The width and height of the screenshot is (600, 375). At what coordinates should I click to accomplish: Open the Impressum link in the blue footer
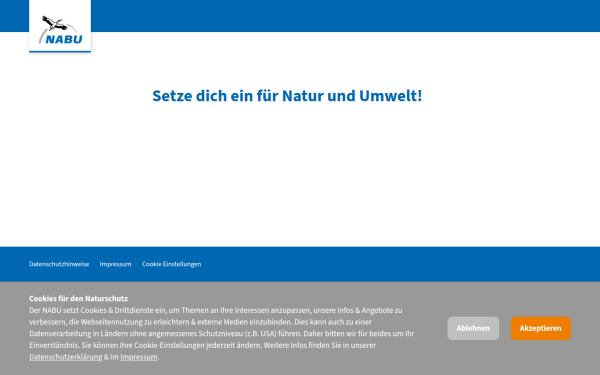pyautogui.click(x=115, y=264)
